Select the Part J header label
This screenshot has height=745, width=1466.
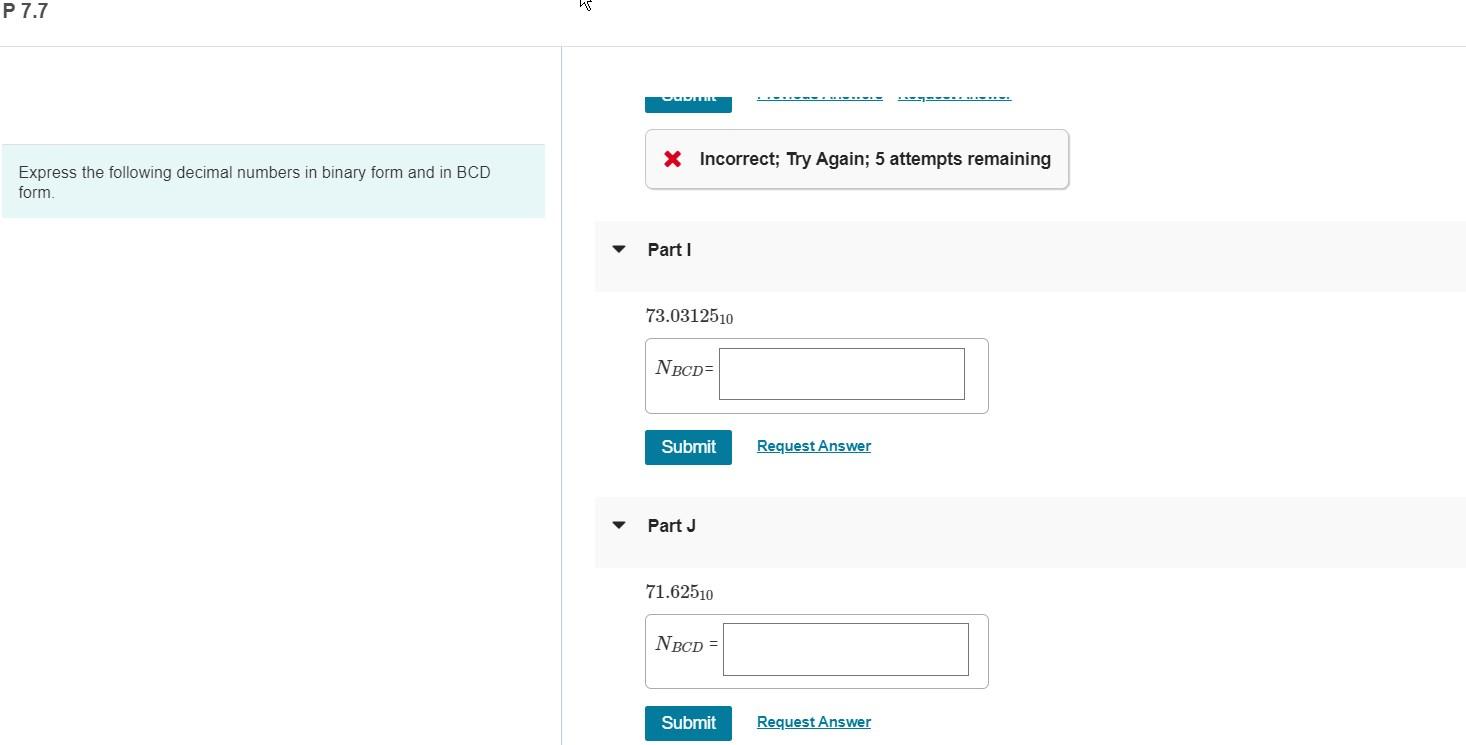coord(671,525)
